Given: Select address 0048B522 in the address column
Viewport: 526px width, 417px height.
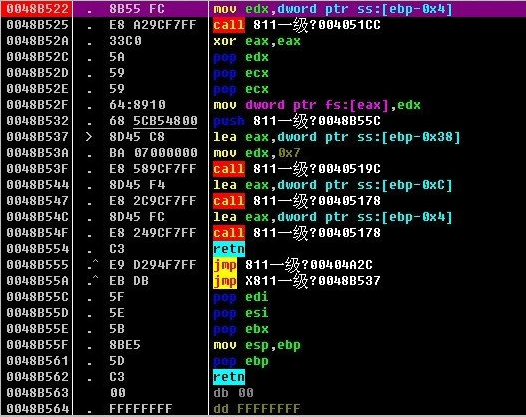Looking at the screenshot, I should 37,9.
